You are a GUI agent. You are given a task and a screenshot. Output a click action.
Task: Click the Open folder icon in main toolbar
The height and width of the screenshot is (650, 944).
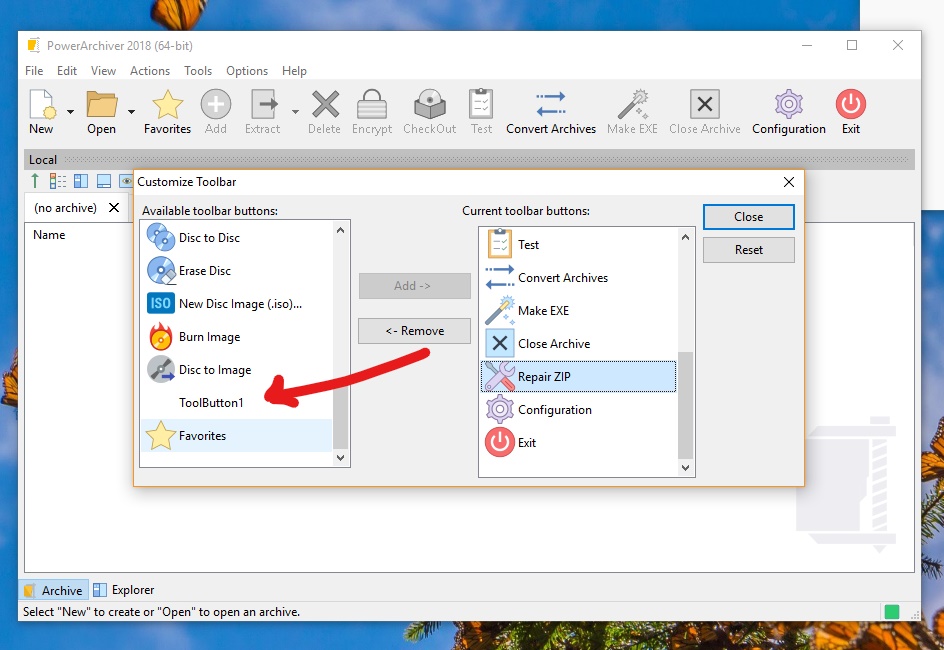click(x=102, y=105)
